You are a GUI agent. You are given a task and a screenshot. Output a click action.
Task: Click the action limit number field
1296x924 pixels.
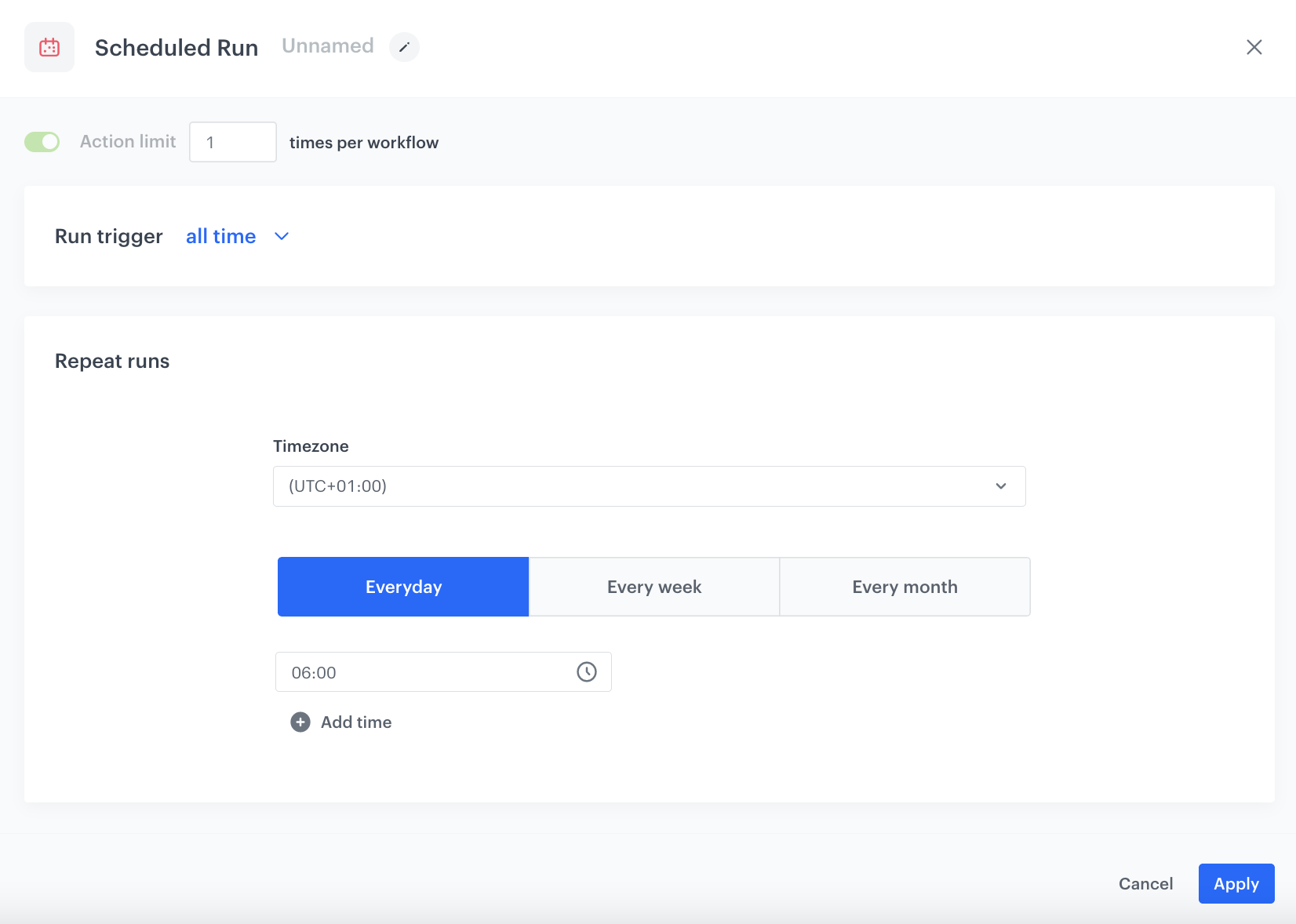pos(232,142)
